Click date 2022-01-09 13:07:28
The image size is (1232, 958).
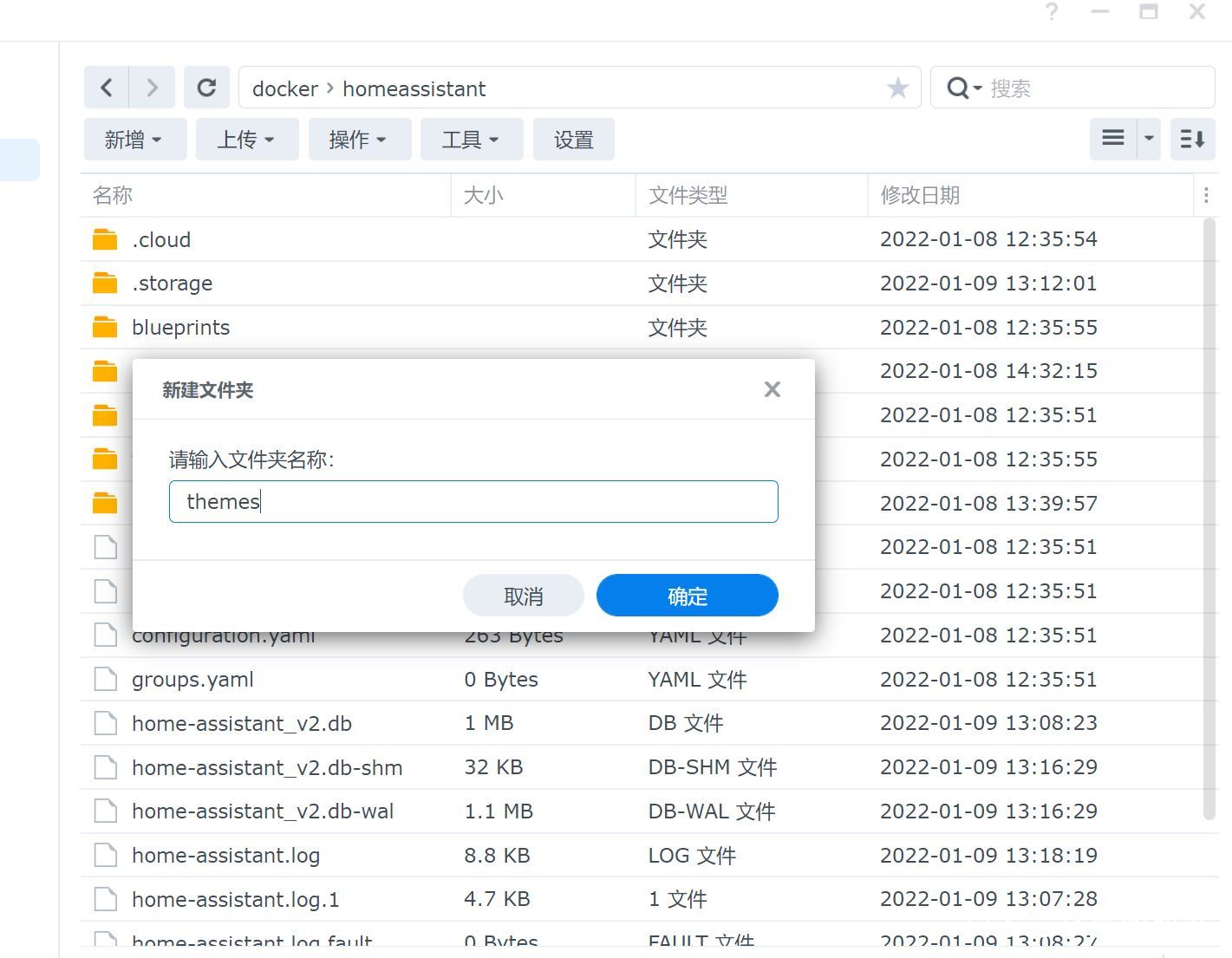pyautogui.click(x=988, y=899)
